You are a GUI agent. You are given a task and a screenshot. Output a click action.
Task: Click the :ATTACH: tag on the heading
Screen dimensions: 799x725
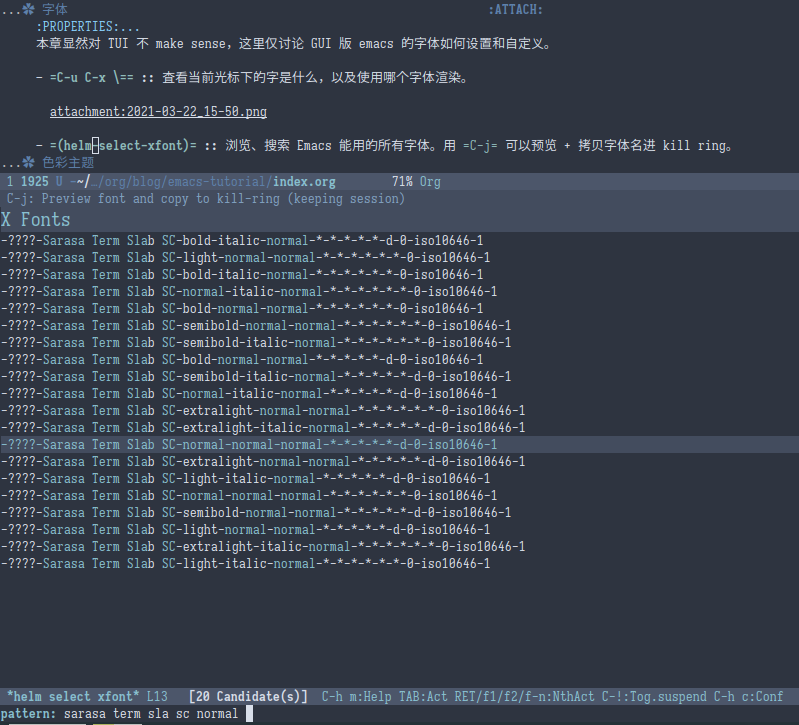(x=515, y=10)
